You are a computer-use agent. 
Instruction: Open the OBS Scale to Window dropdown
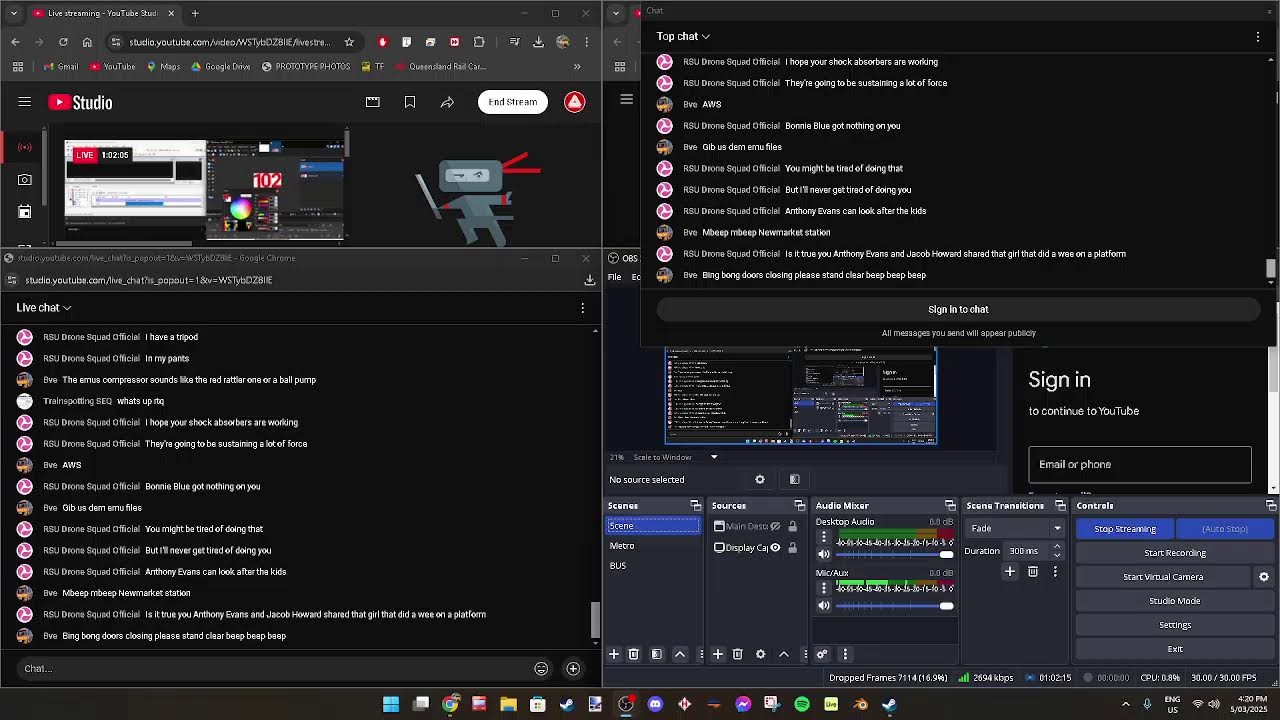coord(675,457)
